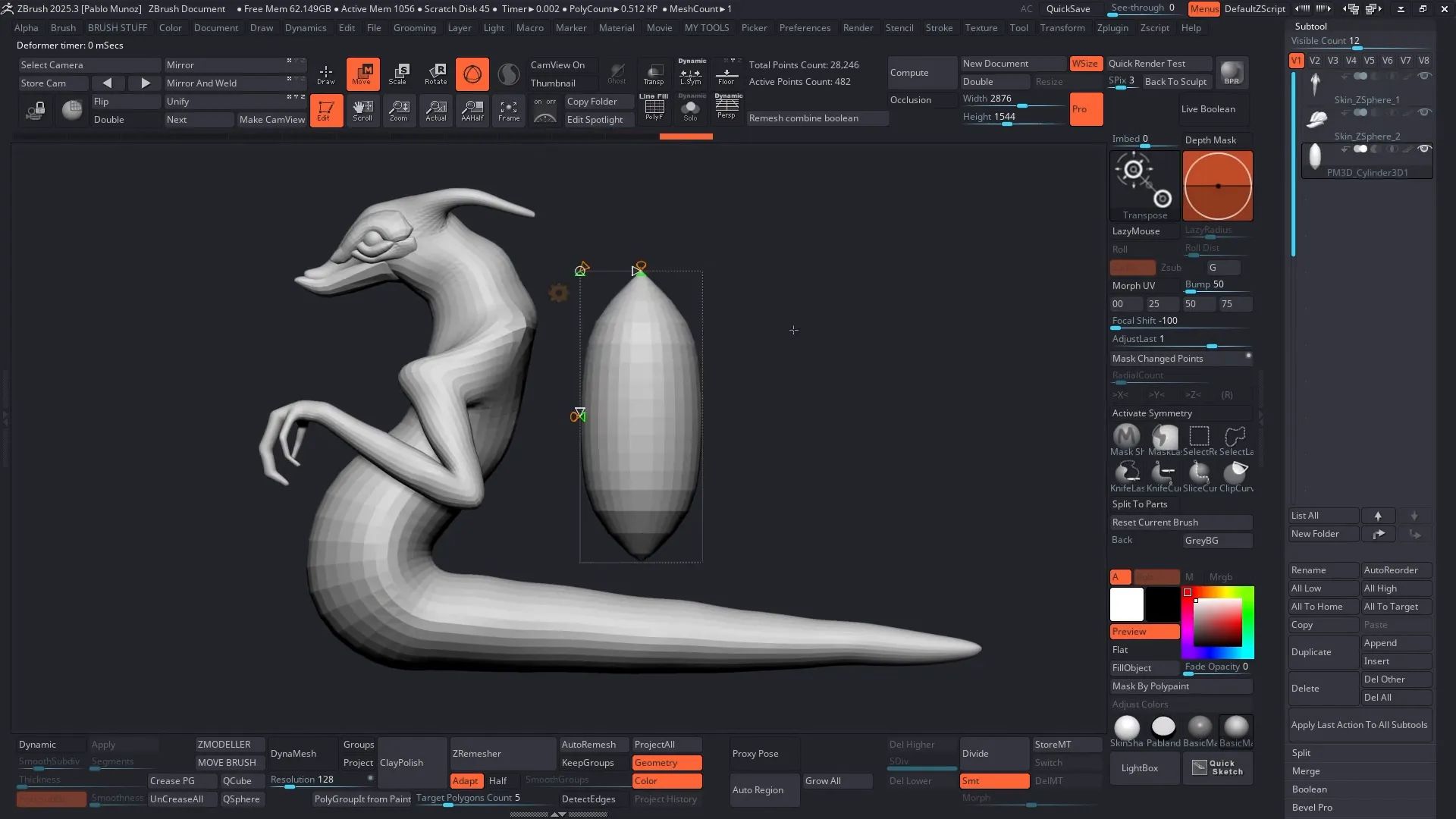The height and width of the screenshot is (819, 1456).
Task: Expand the Split section
Action: click(x=1301, y=753)
